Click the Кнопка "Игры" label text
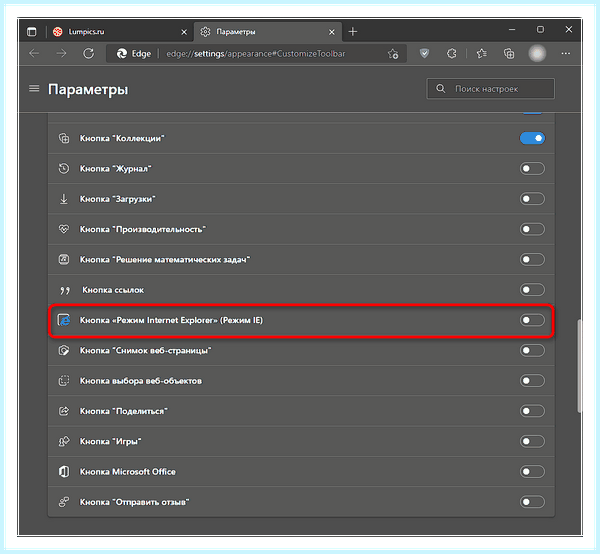This screenshot has height=554, width=600. 111,442
